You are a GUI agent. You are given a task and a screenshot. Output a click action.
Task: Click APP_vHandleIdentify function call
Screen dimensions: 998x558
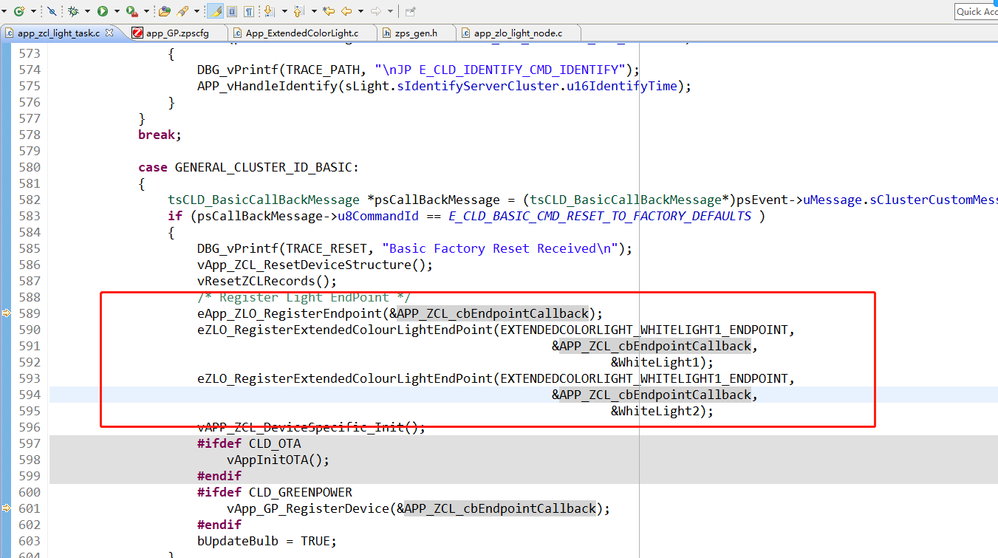444,86
